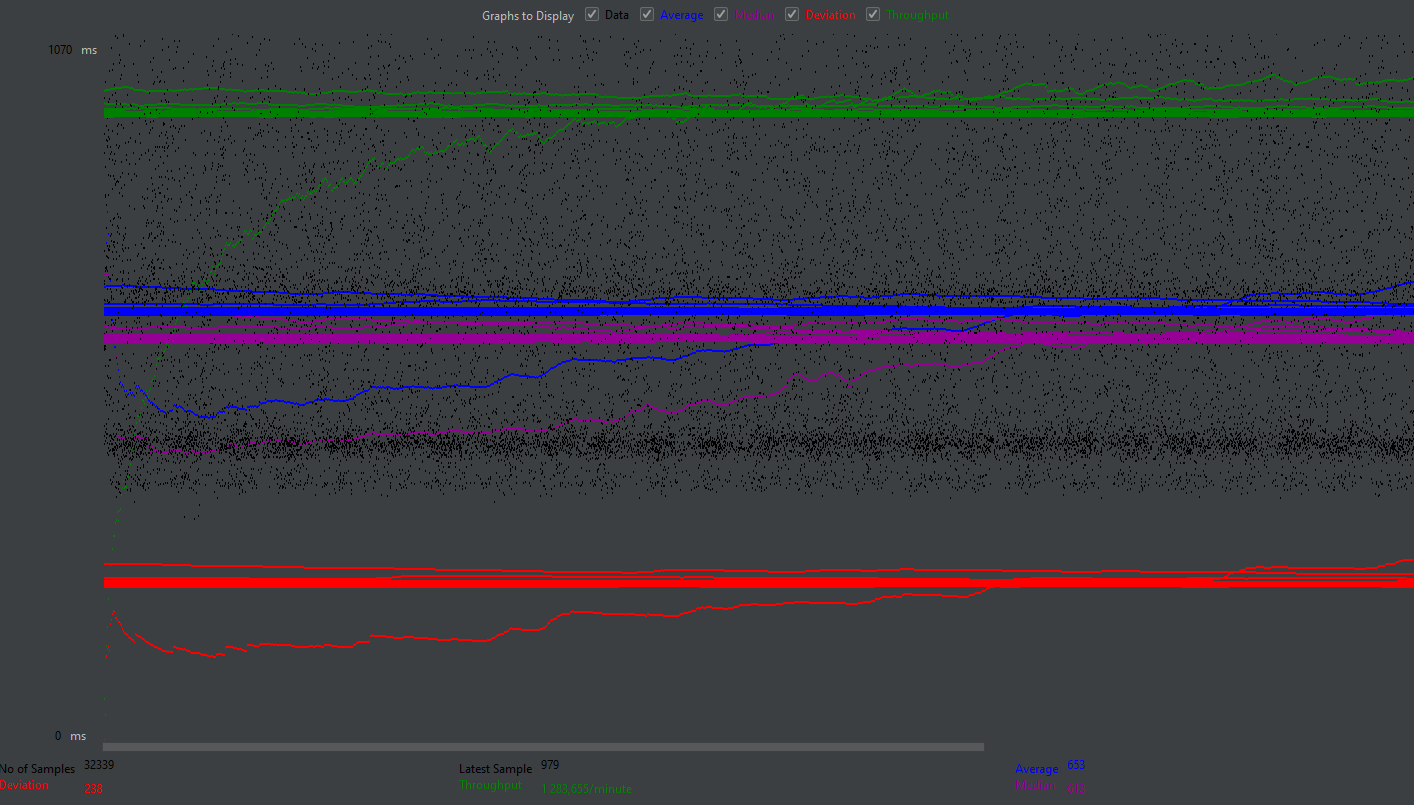1414x807 pixels.
Task: Click the green Throughput label at top
Action: [918, 16]
